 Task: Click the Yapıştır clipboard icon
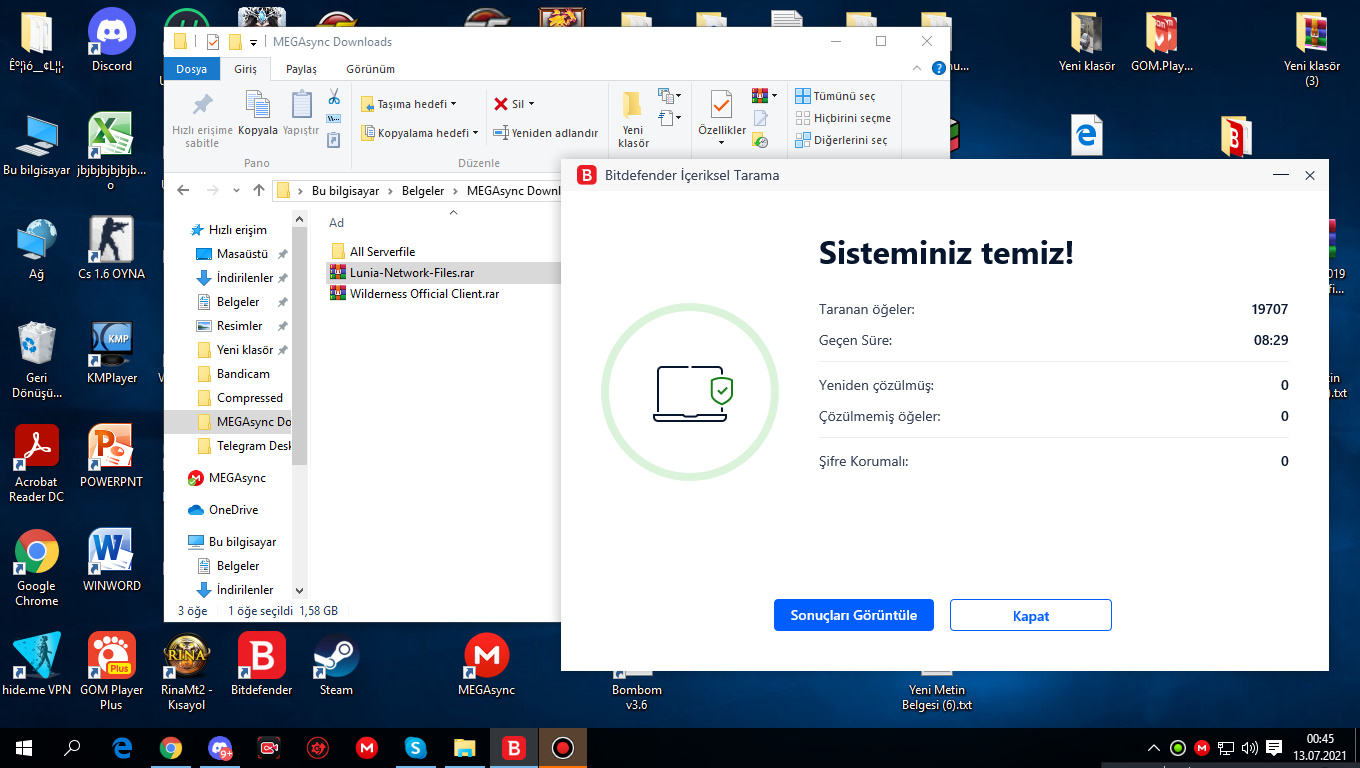pyautogui.click(x=300, y=112)
